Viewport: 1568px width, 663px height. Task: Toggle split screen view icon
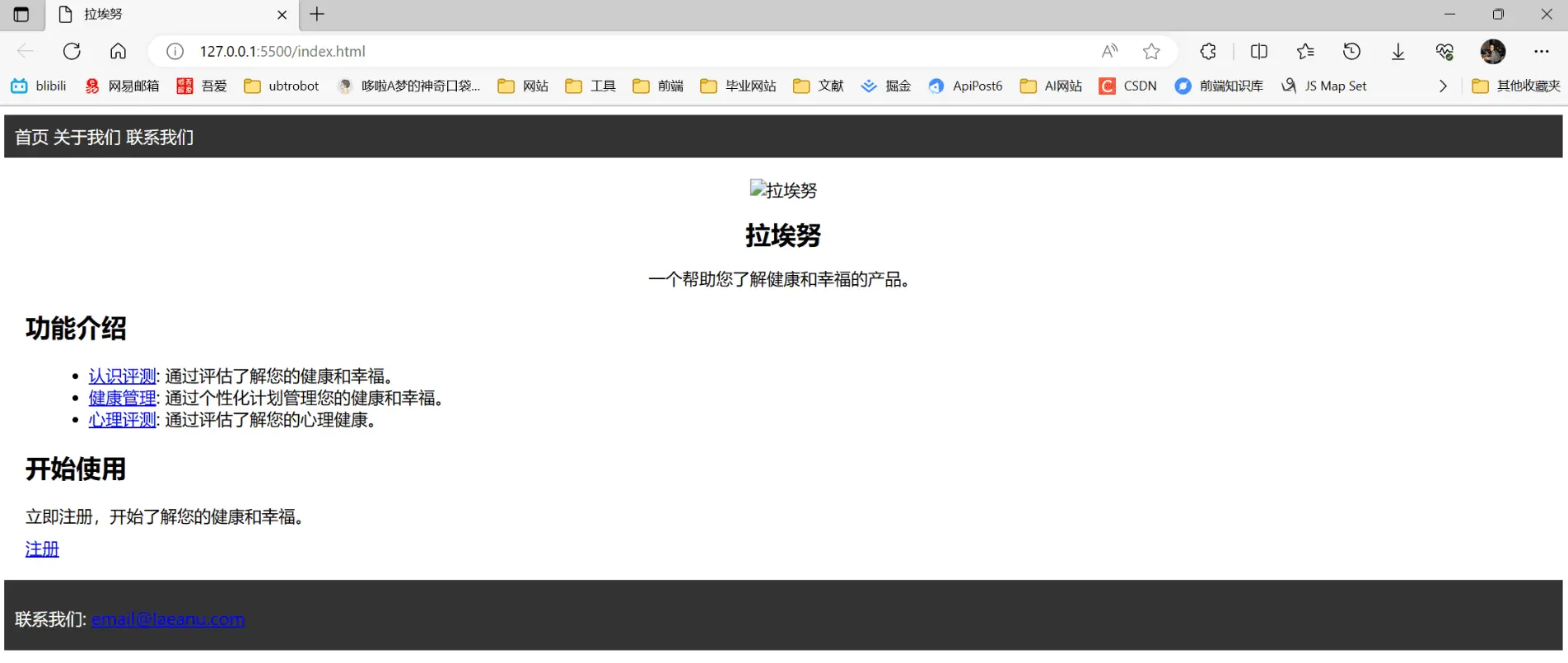coord(1258,51)
